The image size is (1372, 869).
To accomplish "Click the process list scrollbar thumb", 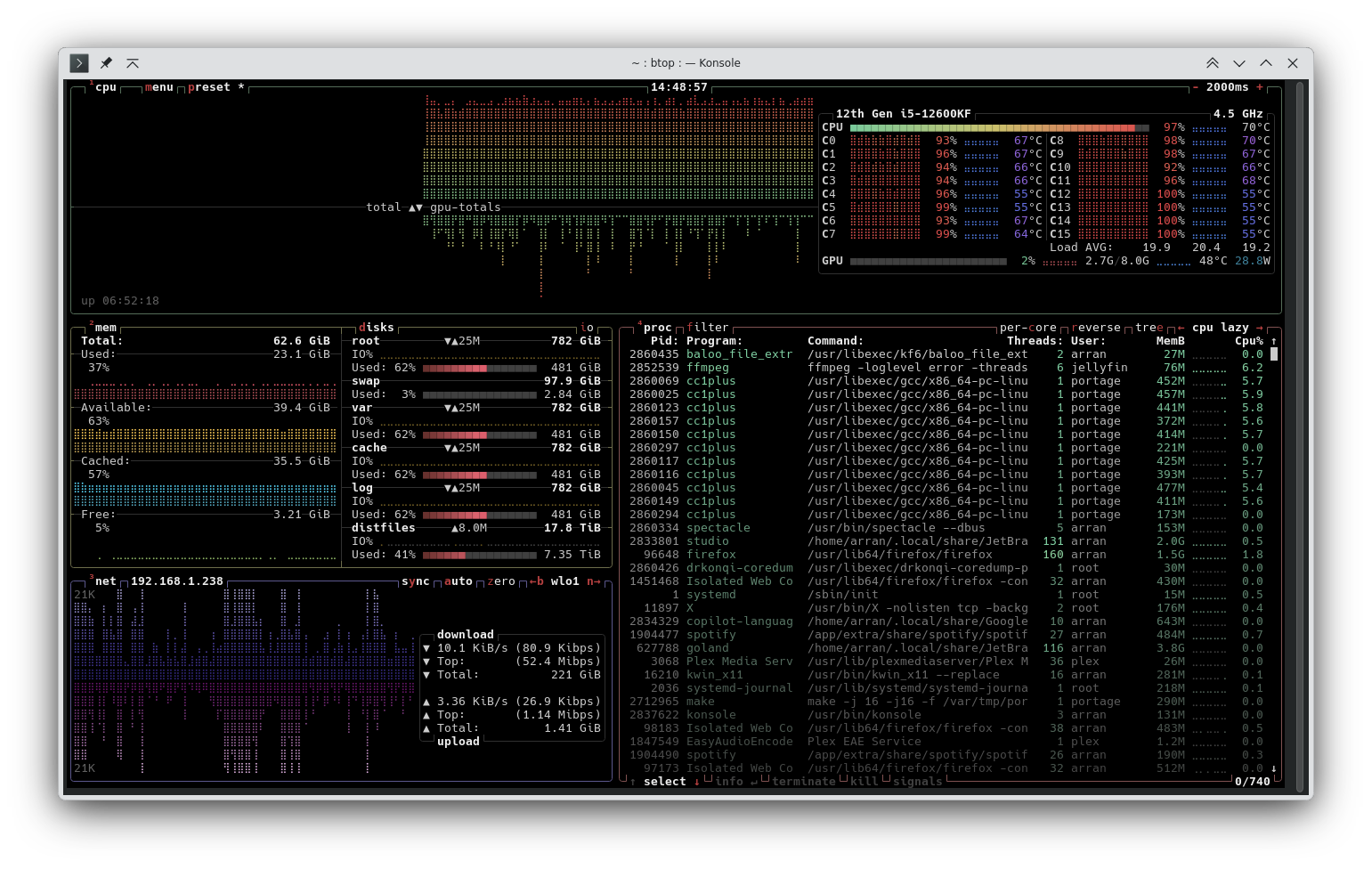I will tap(1274, 354).
